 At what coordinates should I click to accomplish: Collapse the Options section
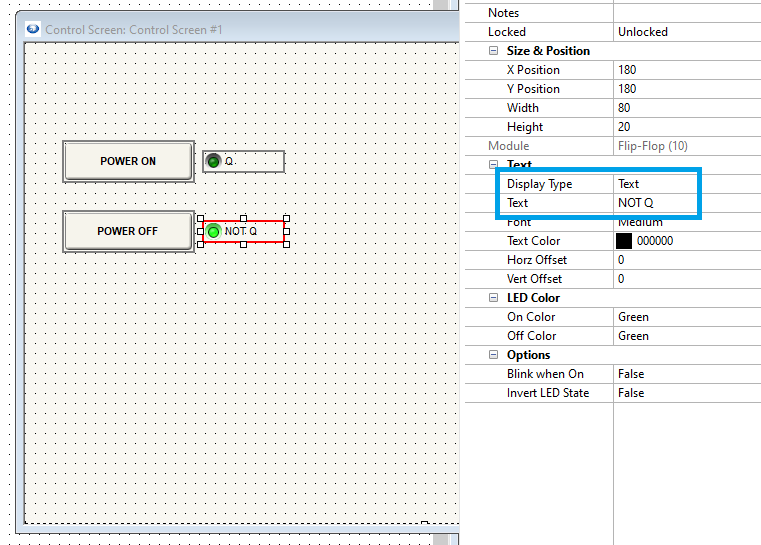click(493, 355)
